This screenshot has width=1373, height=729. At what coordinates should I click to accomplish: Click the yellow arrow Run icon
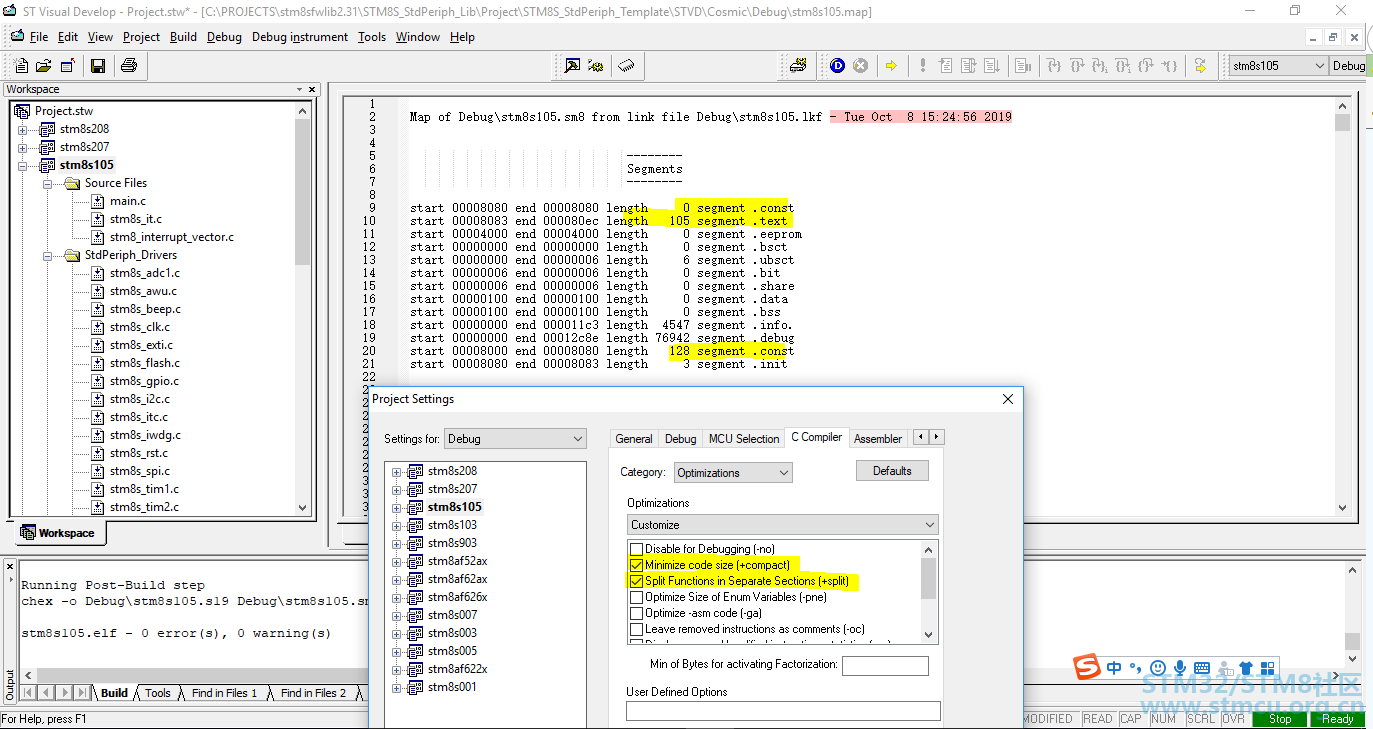(891, 66)
